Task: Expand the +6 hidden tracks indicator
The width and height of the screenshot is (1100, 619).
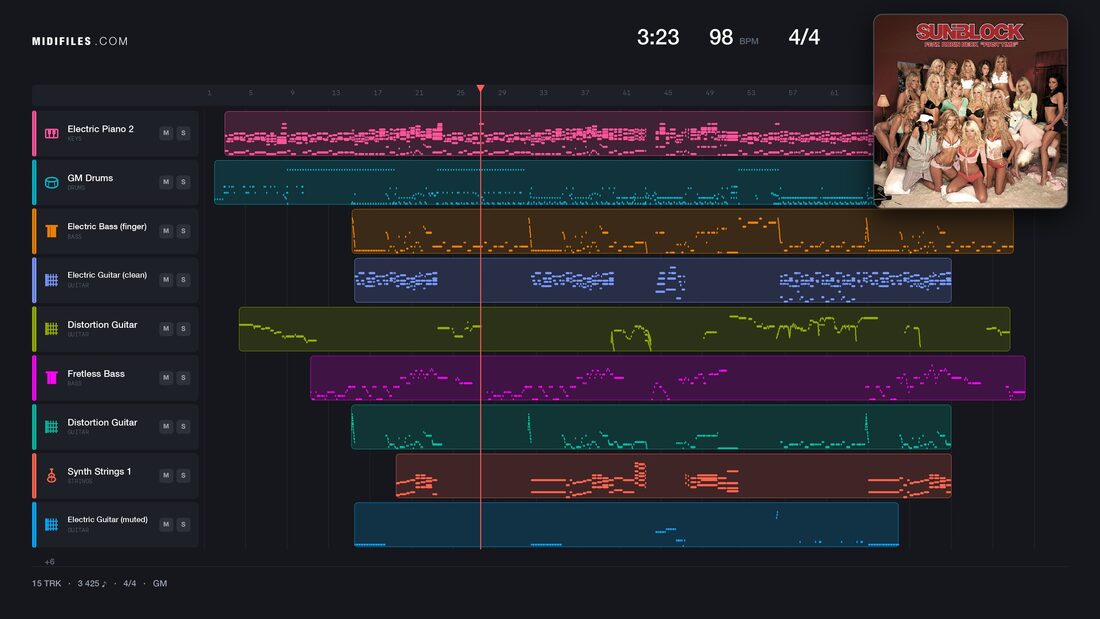Action: pyautogui.click(x=50, y=561)
